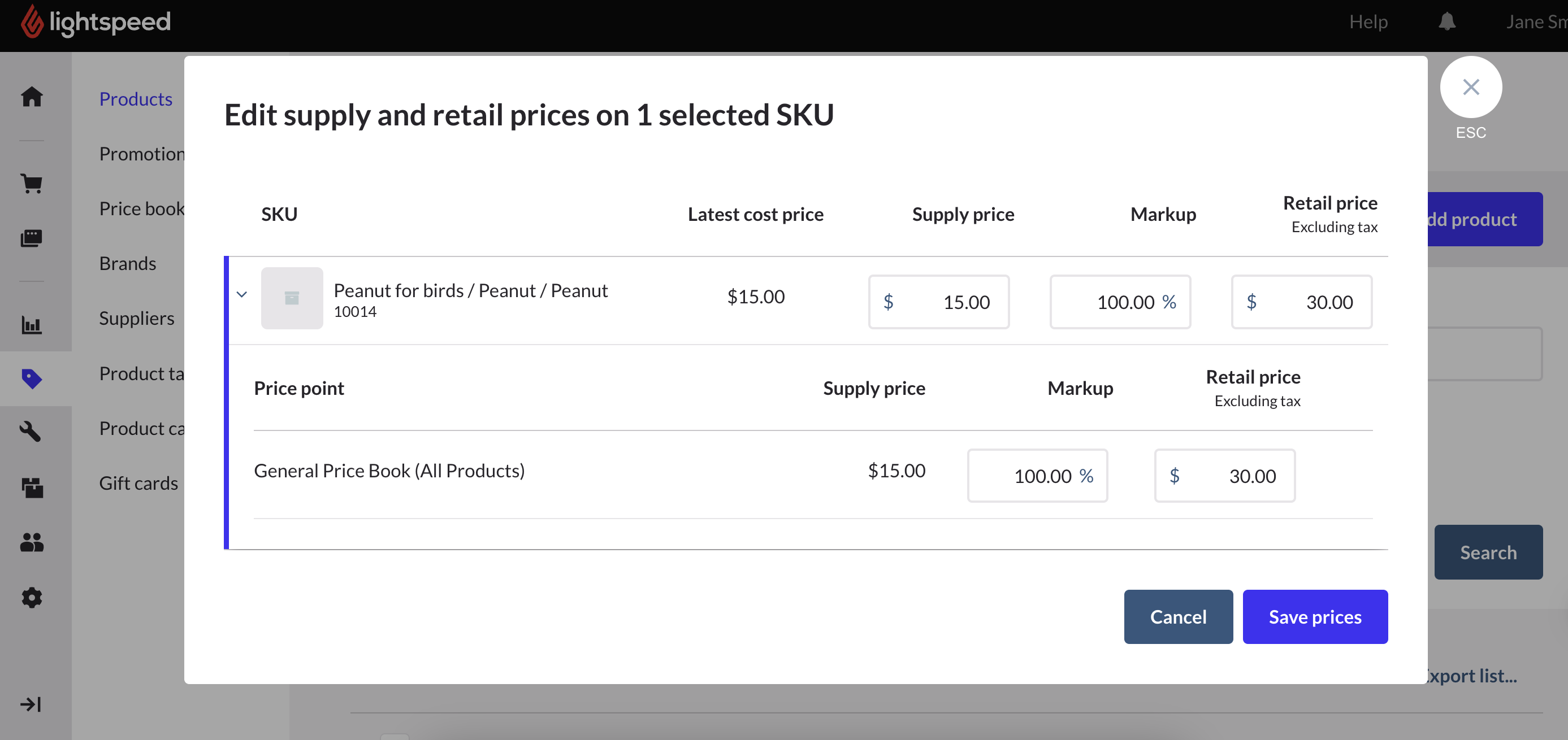
Task: Open the Reporting bar chart icon
Action: tap(32, 324)
